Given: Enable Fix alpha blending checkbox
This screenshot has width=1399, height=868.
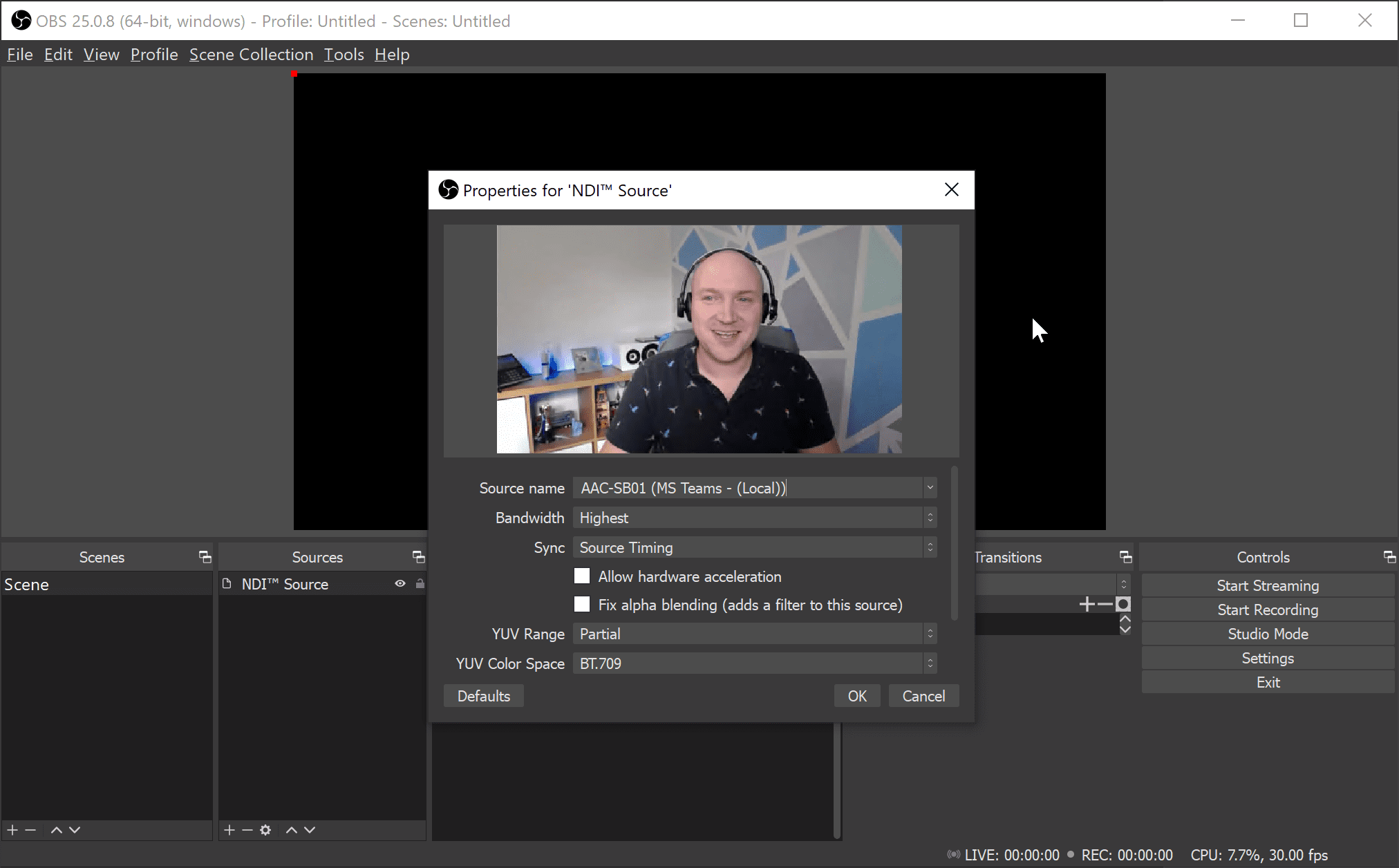Looking at the screenshot, I should (x=582, y=605).
